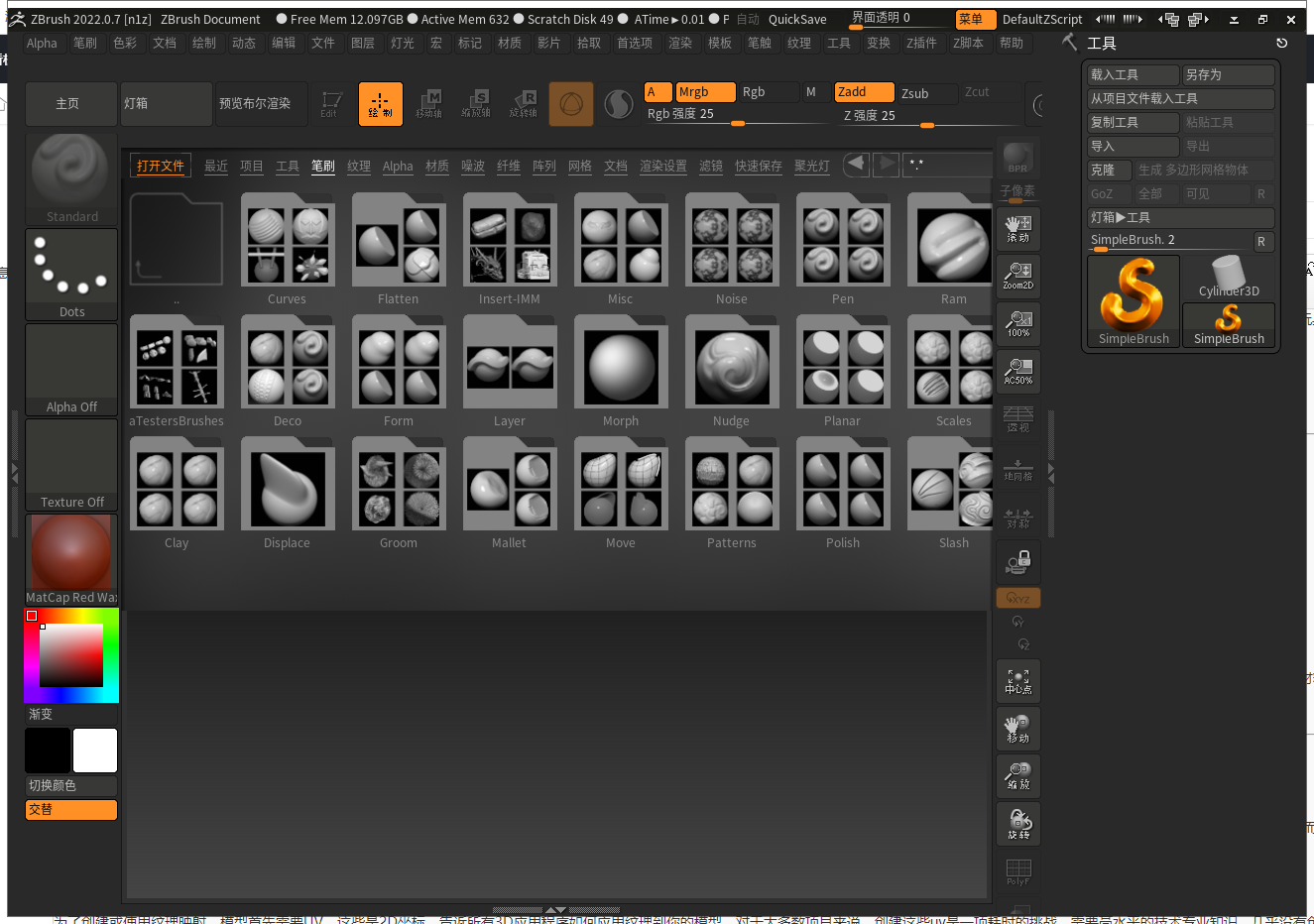This screenshot has height=924, width=1314.
Task: Open the Alpha menu
Action: point(42,43)
